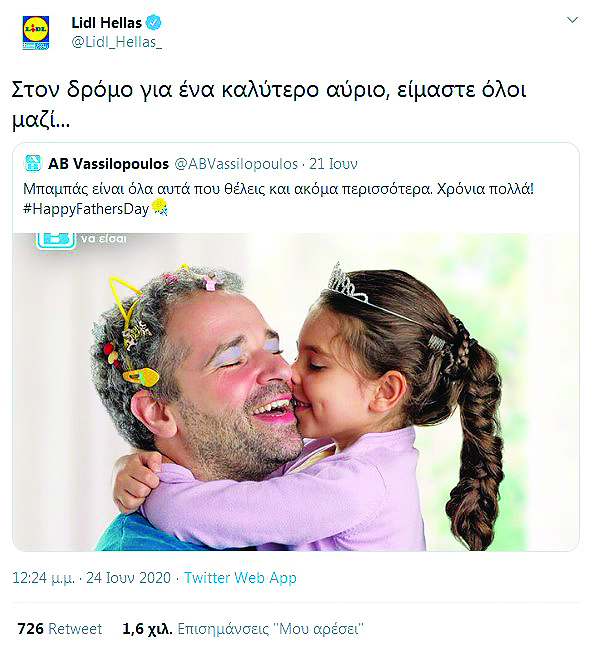This screenshot has height=646, width=589.
Task: Visit the @Lidl_Hellas_ handle
Action: [x=117, y=42]
